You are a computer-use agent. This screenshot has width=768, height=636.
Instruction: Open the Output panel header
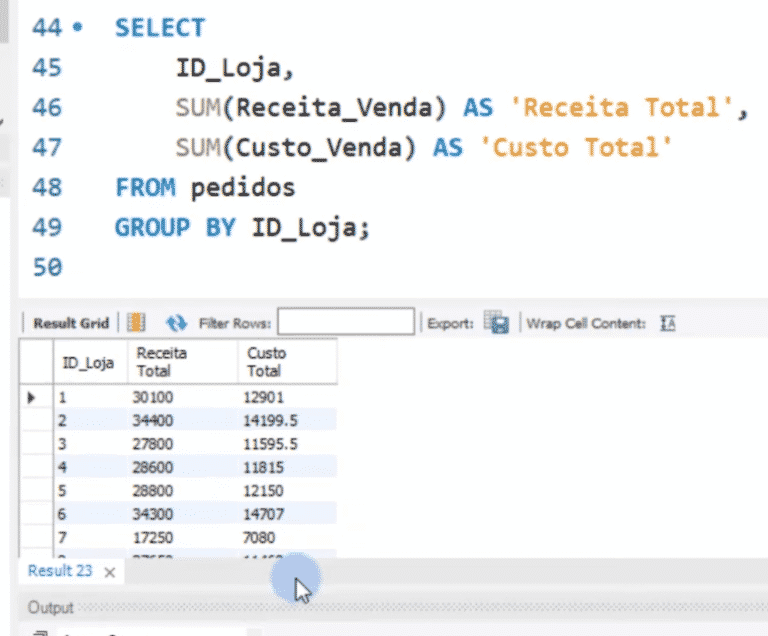50,608
